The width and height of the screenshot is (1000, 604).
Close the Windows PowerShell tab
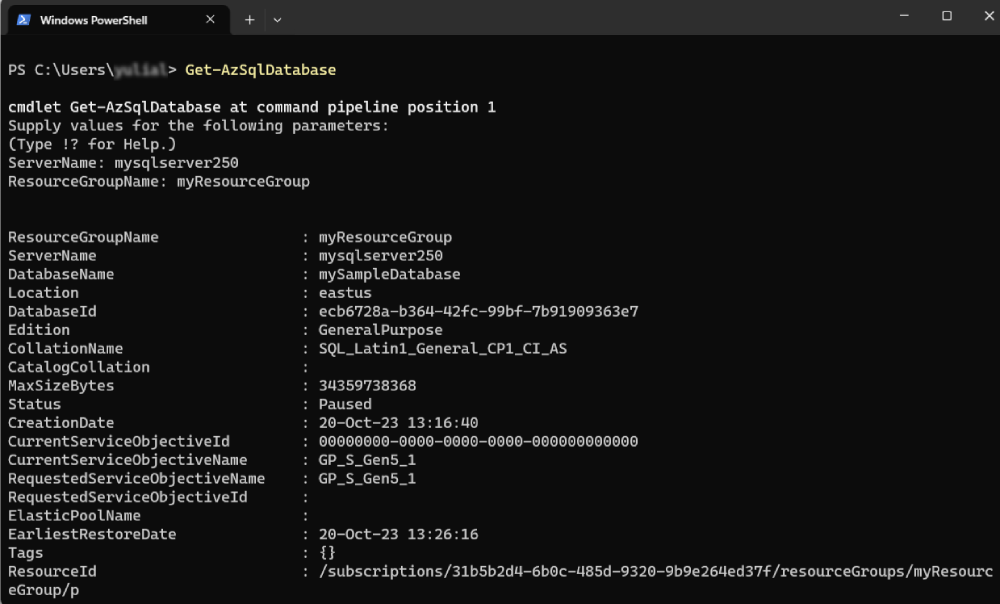pos(210,20)
